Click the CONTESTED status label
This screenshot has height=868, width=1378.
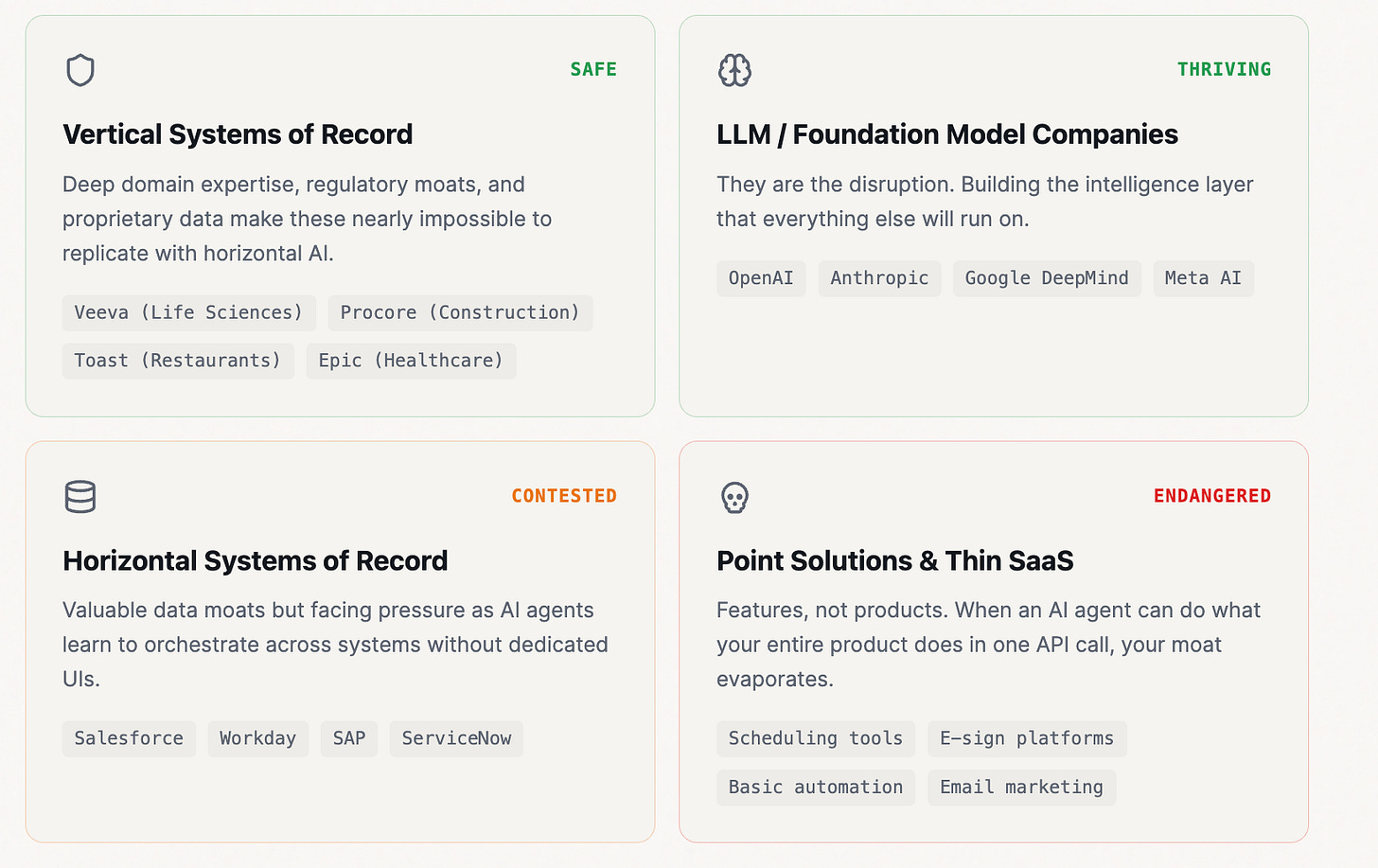564,496
